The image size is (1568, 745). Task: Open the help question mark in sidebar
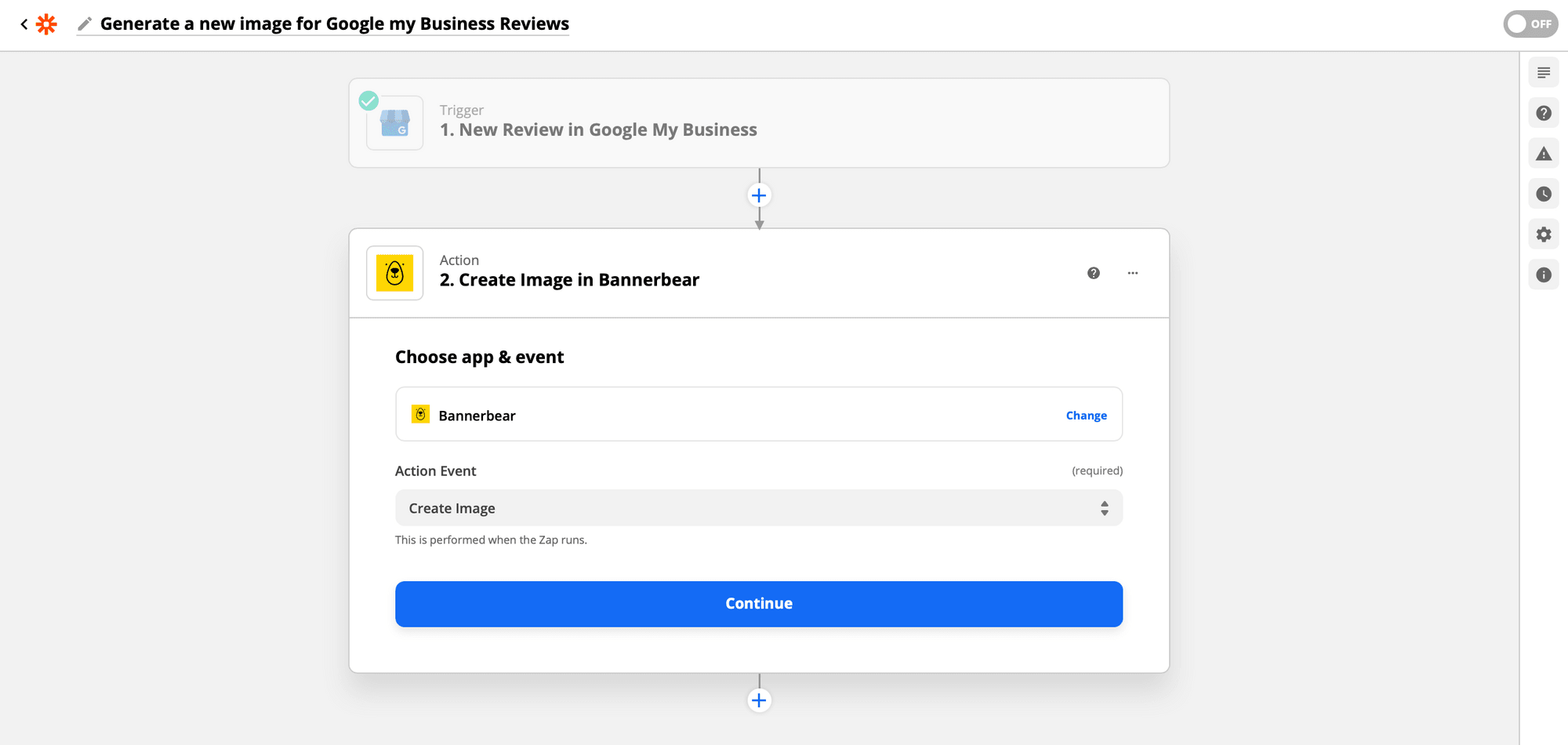pos(1543,114)
